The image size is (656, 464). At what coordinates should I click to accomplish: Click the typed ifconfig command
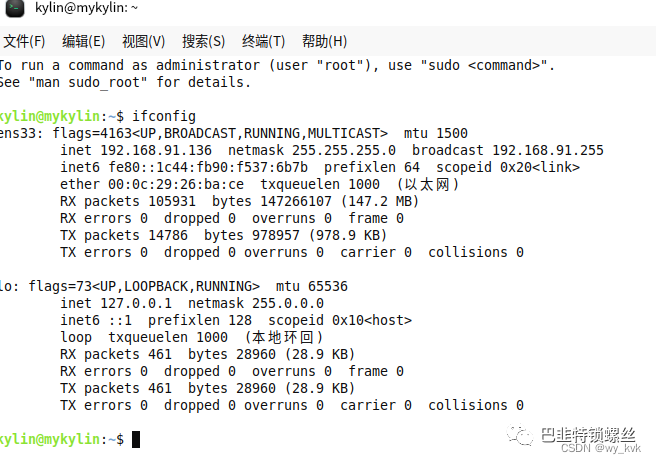point(164,116)
